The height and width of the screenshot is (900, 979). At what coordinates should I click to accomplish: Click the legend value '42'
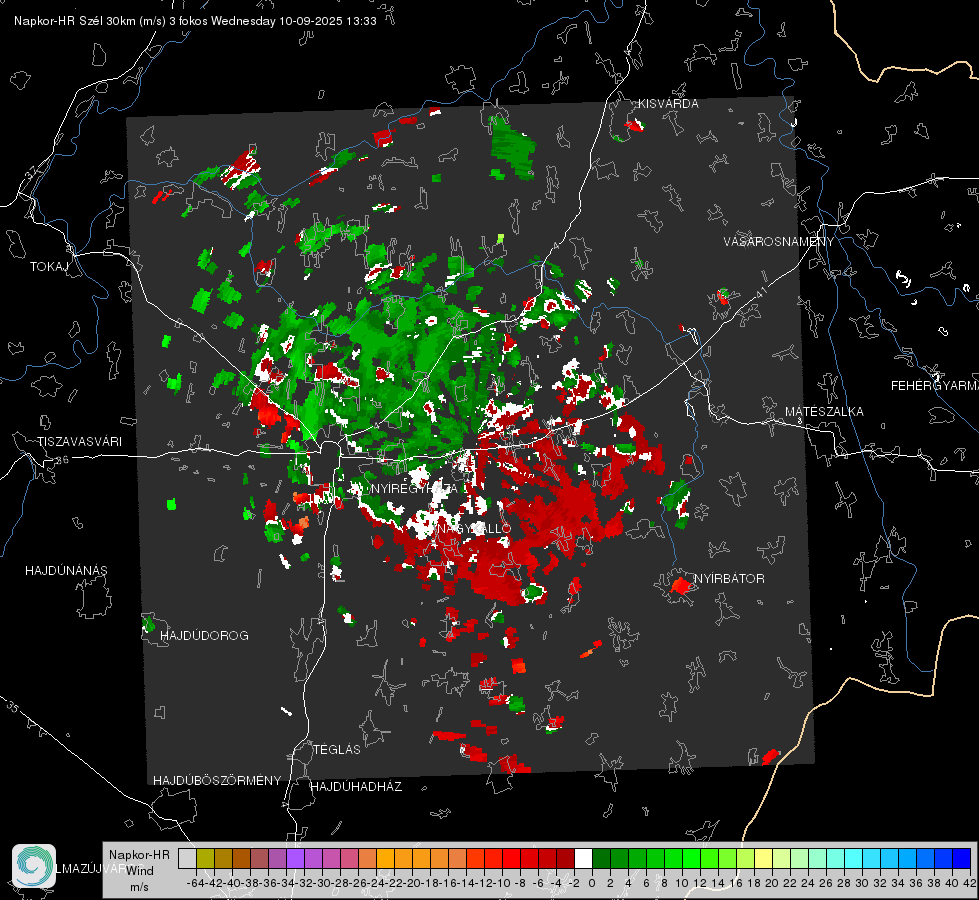(970, 883)
